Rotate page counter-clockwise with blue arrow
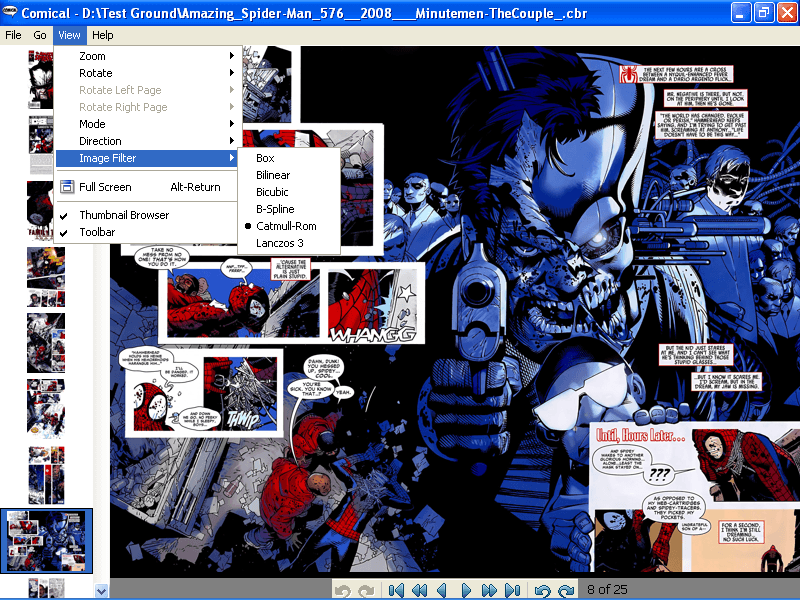The width and height of the screenshot is (800, 600). coord(543,590)
